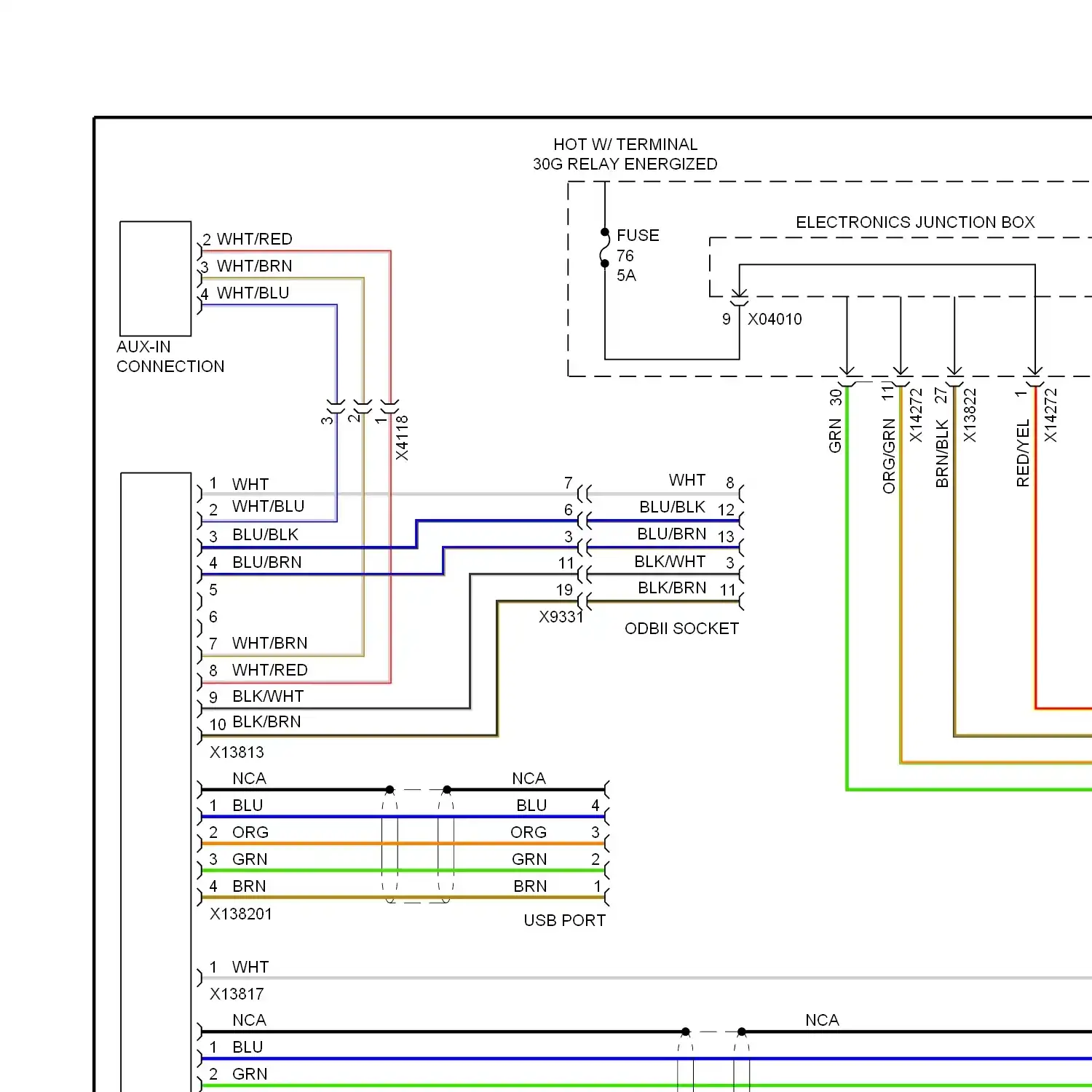The width and height of the screenshot is (1092, 1092).
Task: Click the BLK/WHT label at X13813 pin 9
Action: click(268, 696)
